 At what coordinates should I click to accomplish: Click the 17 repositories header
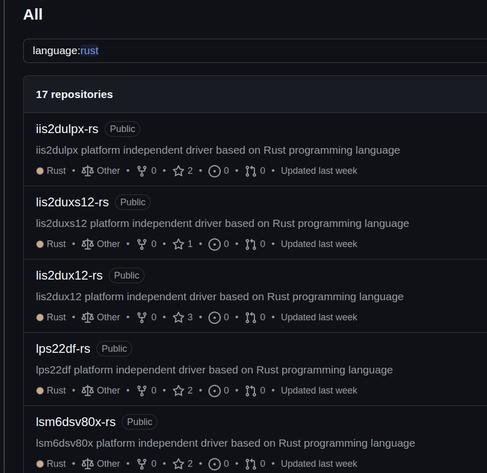74,94
